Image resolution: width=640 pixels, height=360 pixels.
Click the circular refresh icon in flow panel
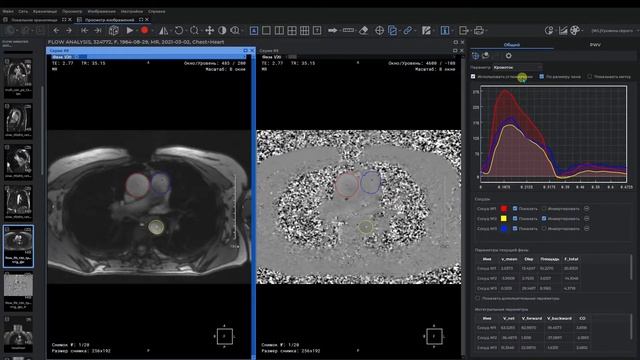(x=509, y=56)
